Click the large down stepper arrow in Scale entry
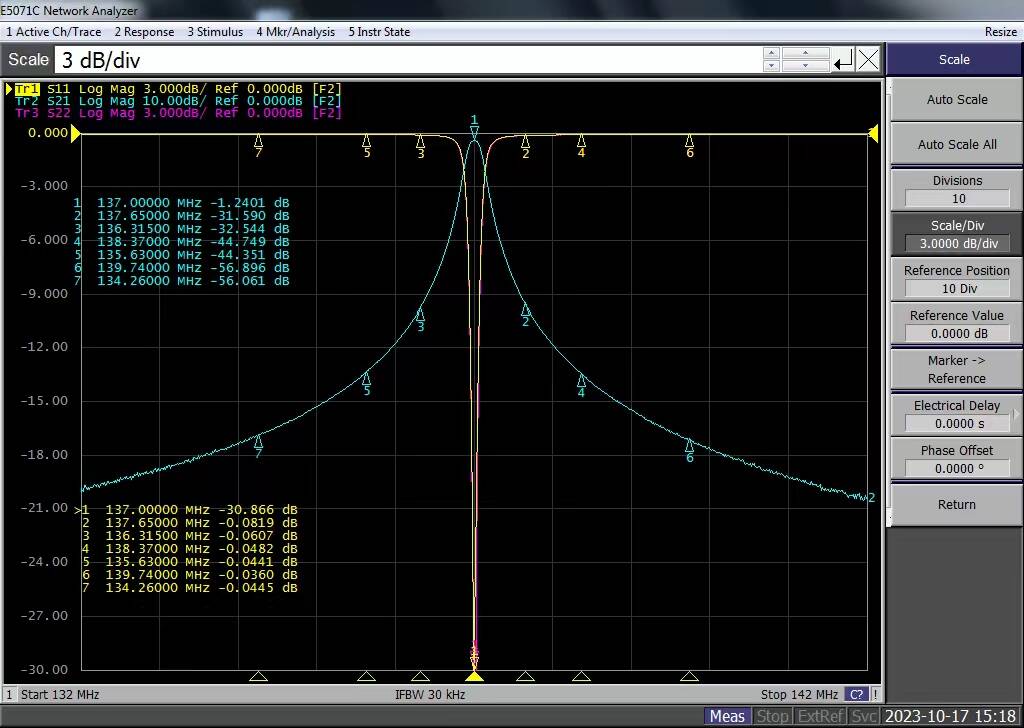Image resolution: width=1024 pixels, height=728 pixels. pyautogui.click(x=805, y=65)
